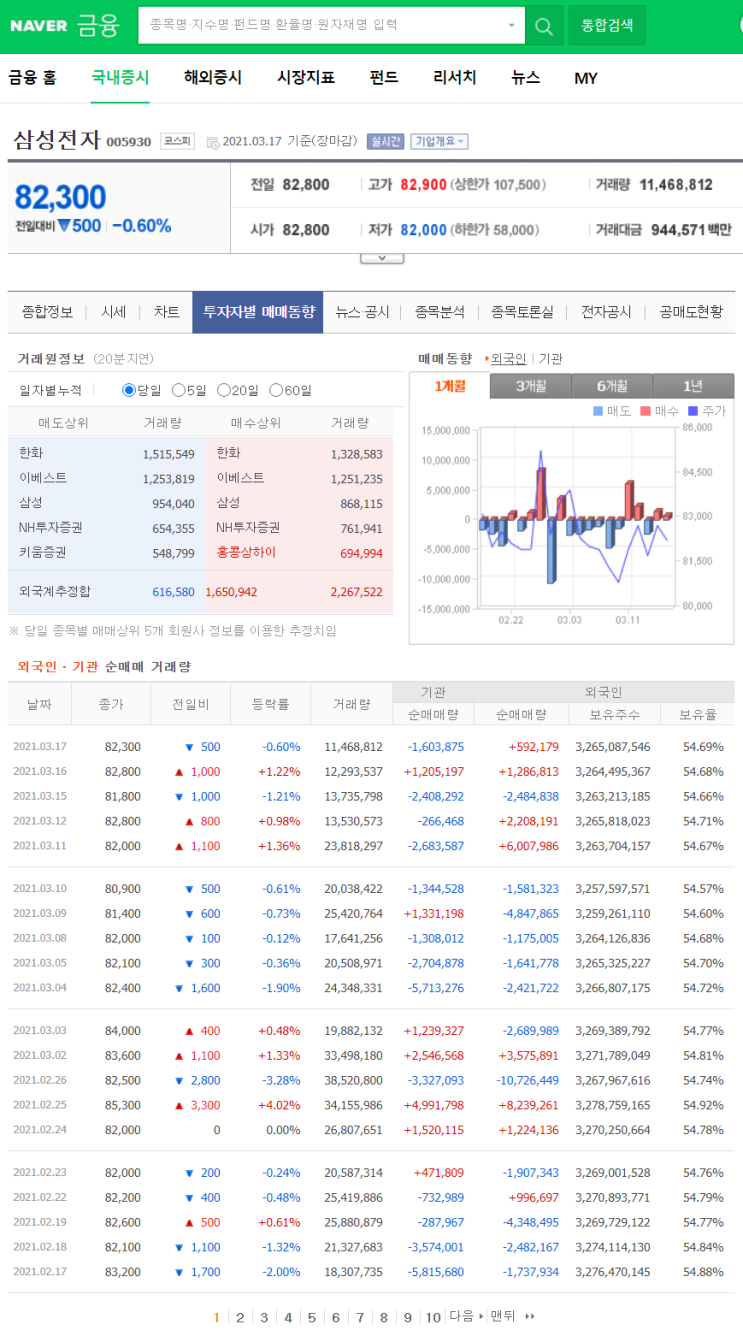Viewport: 743px width, 1342px height.
Task: Open 뉴스 menu
Action: point(526,77)
